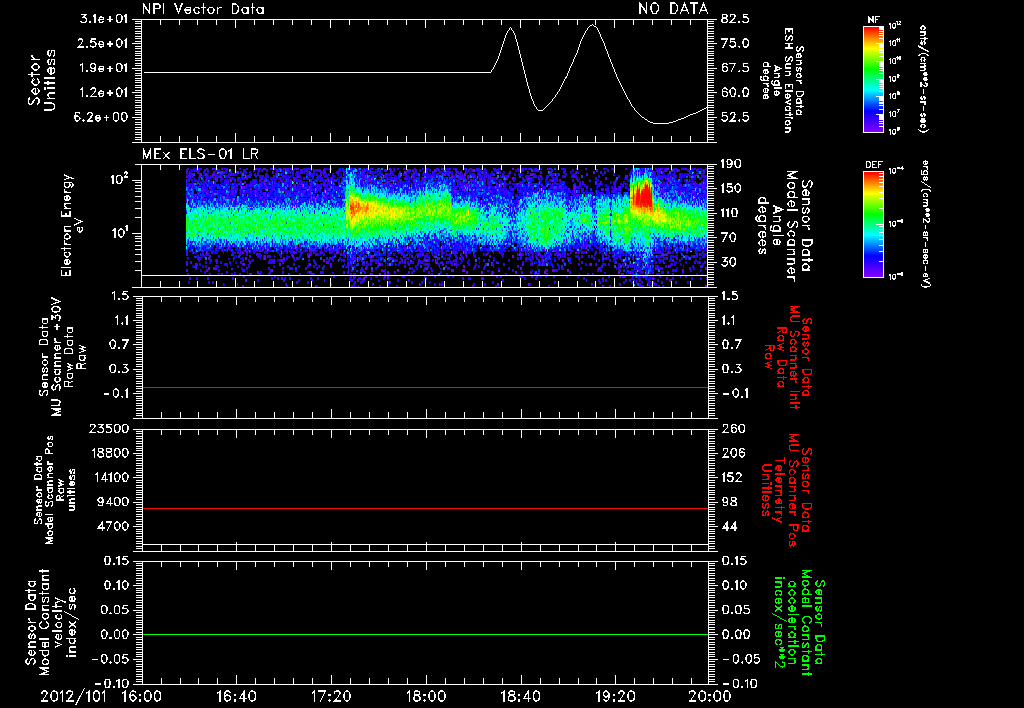The height and width of the screenshot is (708, 1024).
Task: Click the Model Scanner Angle degrees axis label
Action: [x=784, y=225]
